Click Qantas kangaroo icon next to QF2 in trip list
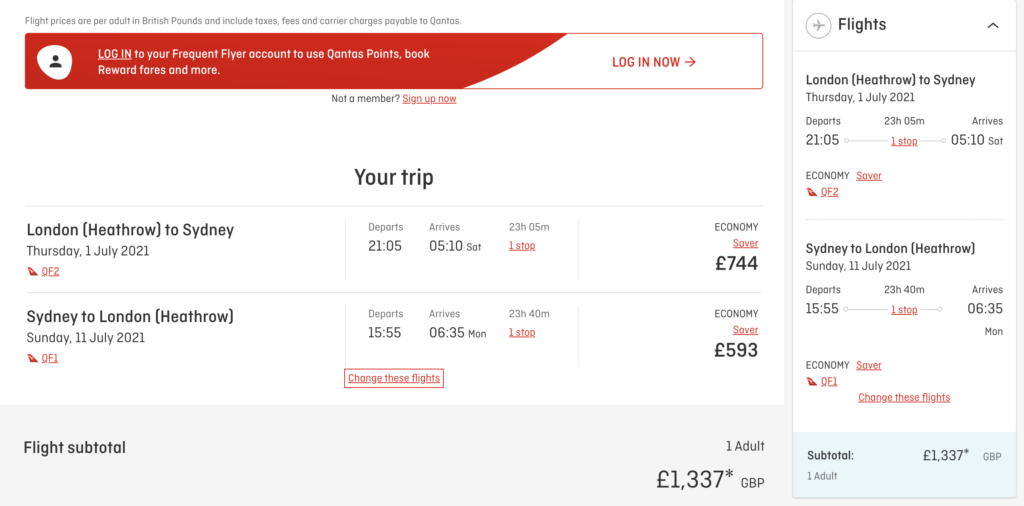 click(x=33, y=272)
